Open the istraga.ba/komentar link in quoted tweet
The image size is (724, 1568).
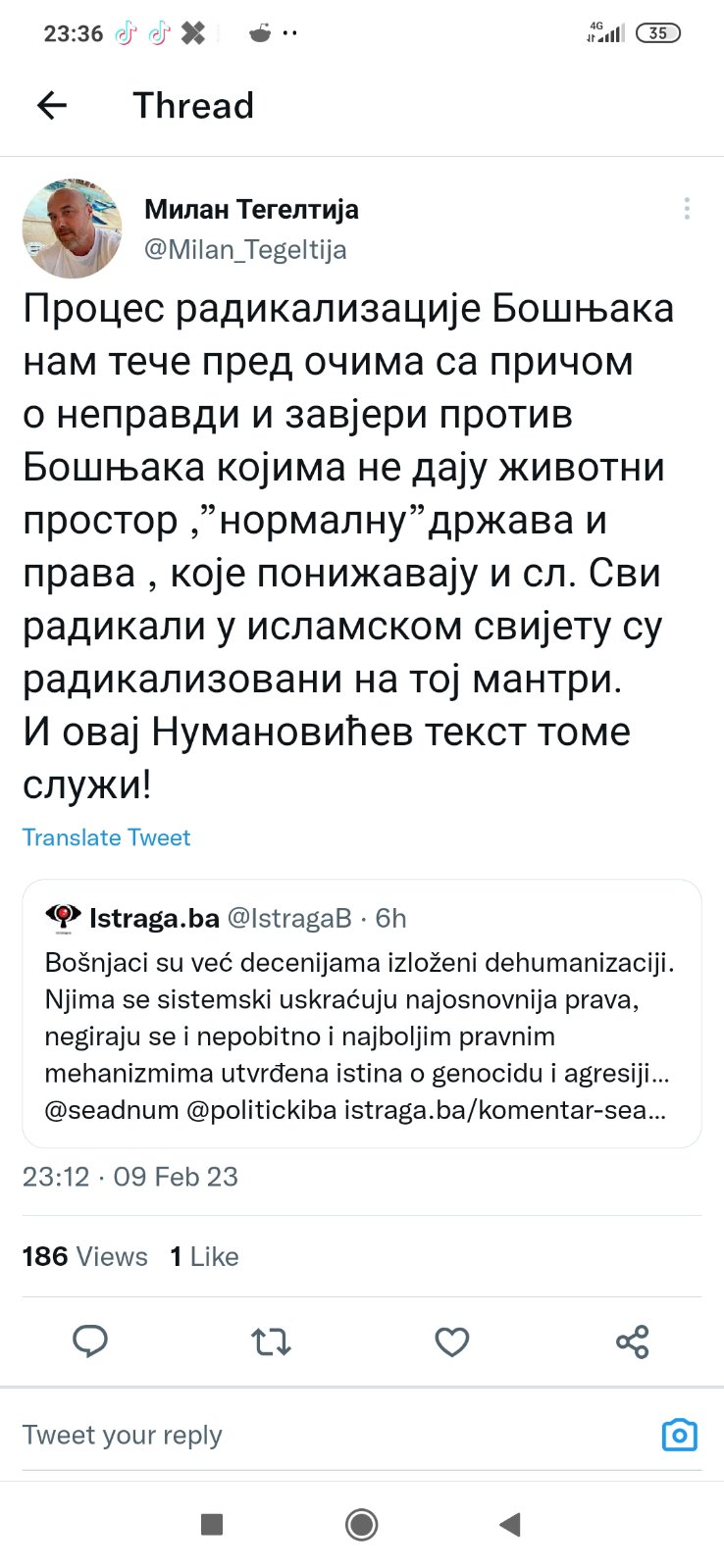click(x=505, y=1110)
